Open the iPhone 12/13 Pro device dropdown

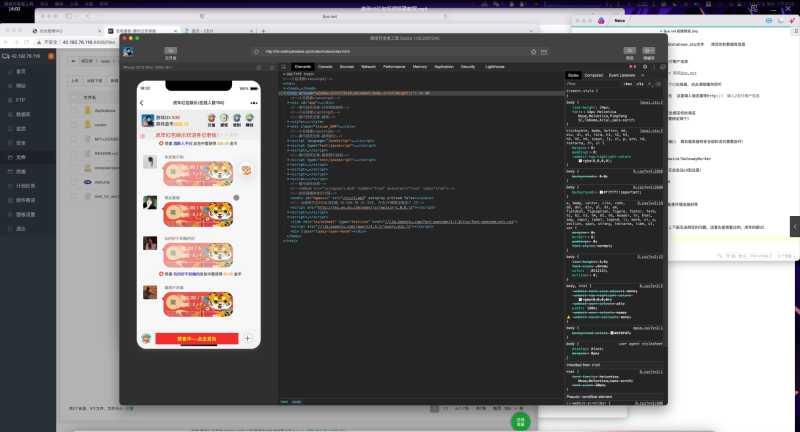click(x=147, y=67)
